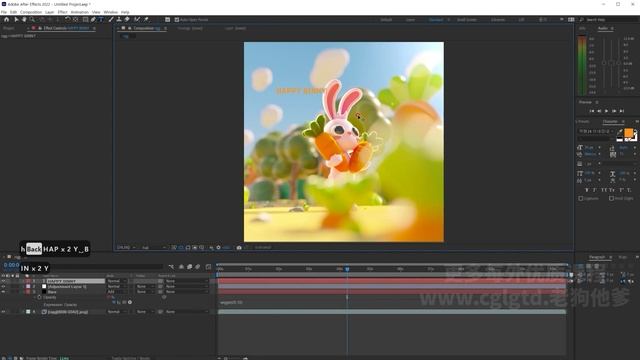Screen dimensions: 640x360
Task: Click the Search Help magnifier icon
Action: [582, 20]
